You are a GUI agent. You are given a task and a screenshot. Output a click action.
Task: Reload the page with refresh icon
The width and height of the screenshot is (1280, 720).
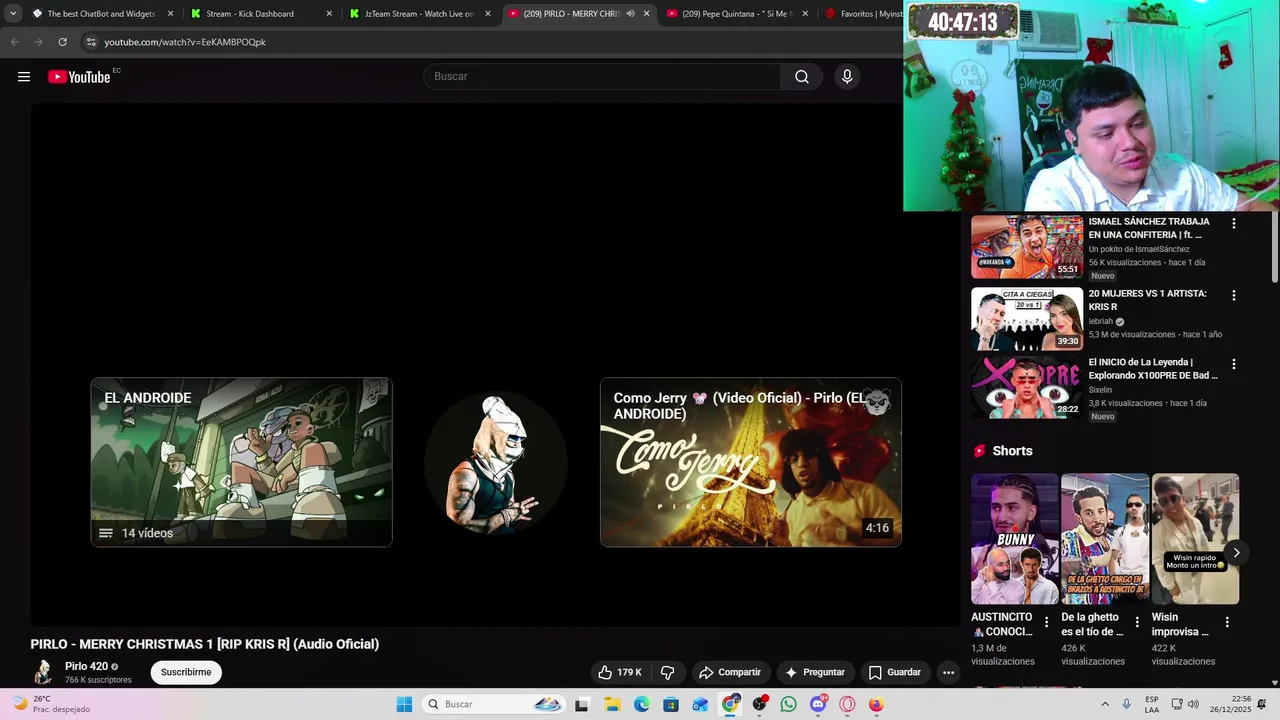tap(62, 42)
